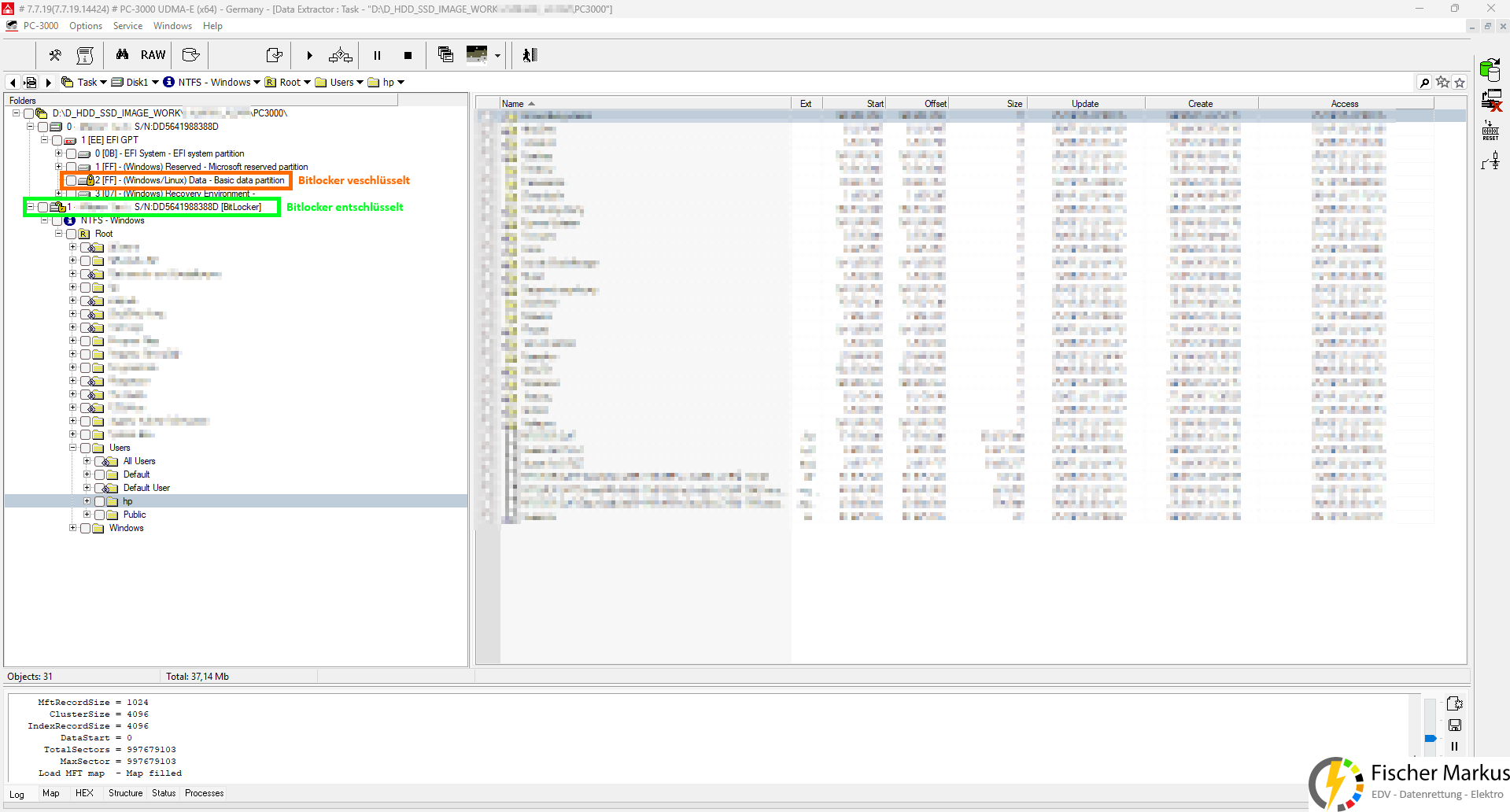Viewport: 1510px width, 812px height.
Task: Toggle checkbox for the Windows folder
Action: pyautogui.click(x=85, y=529)
